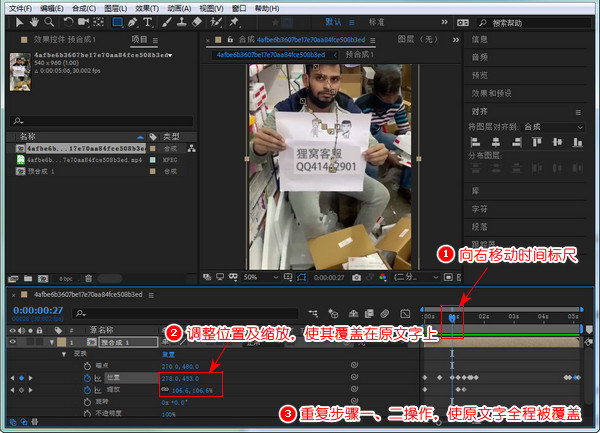Viewport: 600px width, 433px height.
Task: Align layers to bottom edge
Action: coord(577,143)
